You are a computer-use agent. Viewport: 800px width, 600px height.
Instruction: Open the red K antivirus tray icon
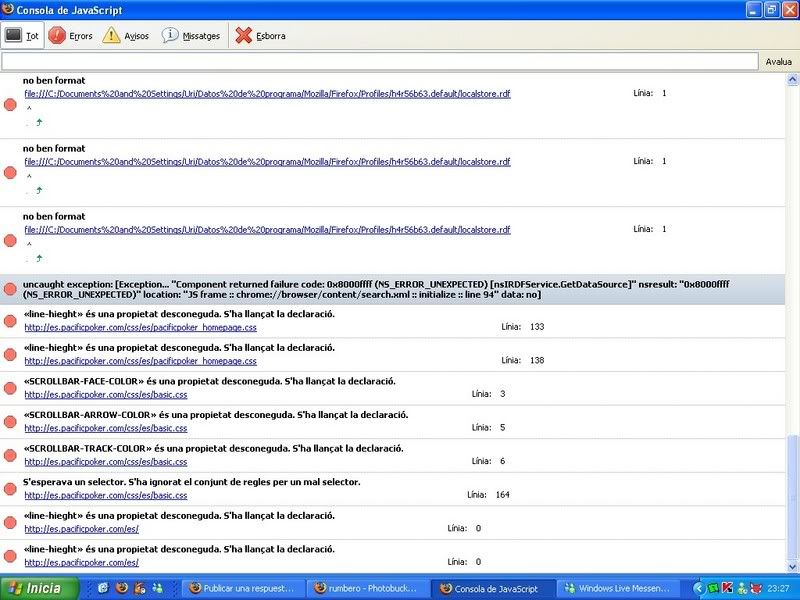tap(728, 588)
